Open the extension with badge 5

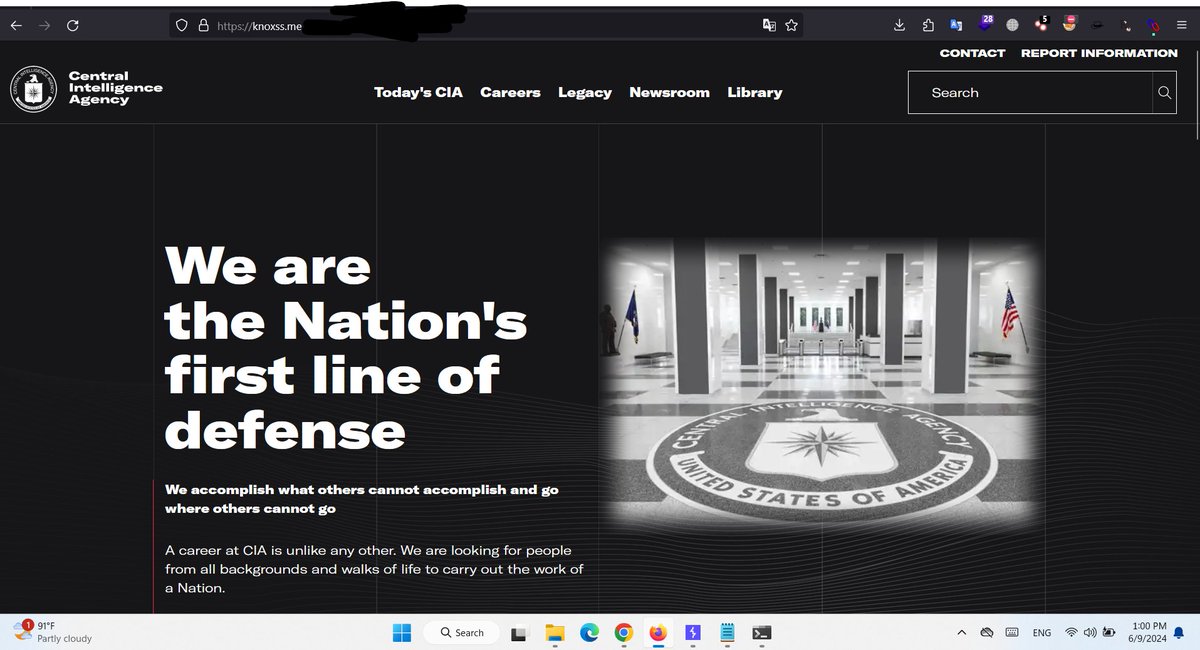tap(1040, 23)
